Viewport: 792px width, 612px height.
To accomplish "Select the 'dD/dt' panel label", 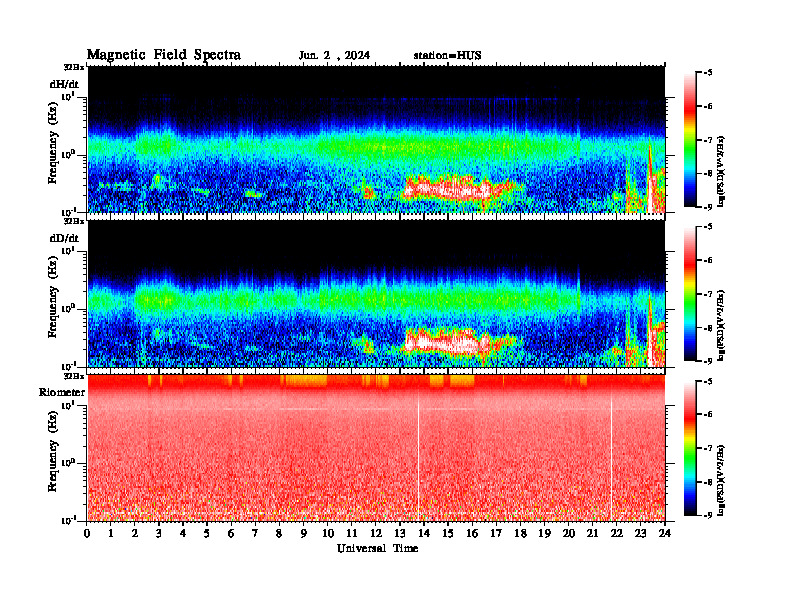I will point(64,238).
